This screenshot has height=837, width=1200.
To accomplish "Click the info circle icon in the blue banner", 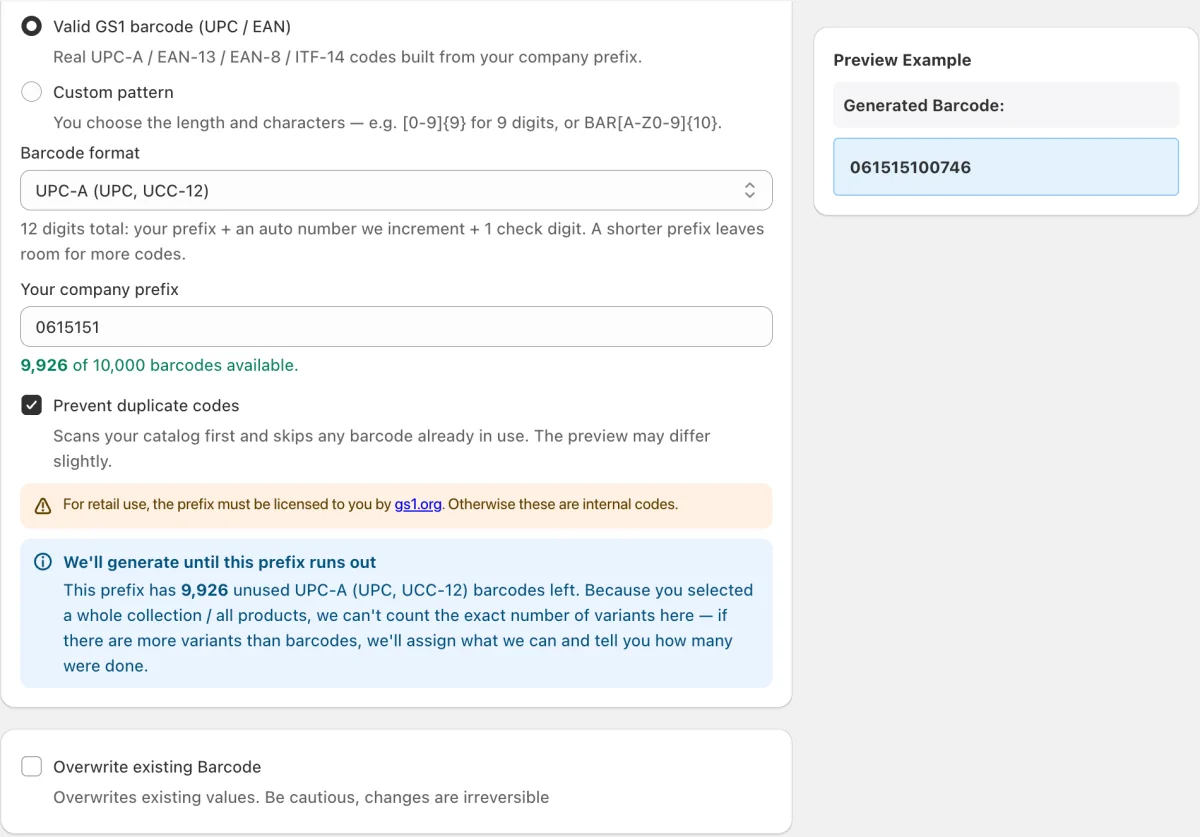I will [x=43, y=562].
